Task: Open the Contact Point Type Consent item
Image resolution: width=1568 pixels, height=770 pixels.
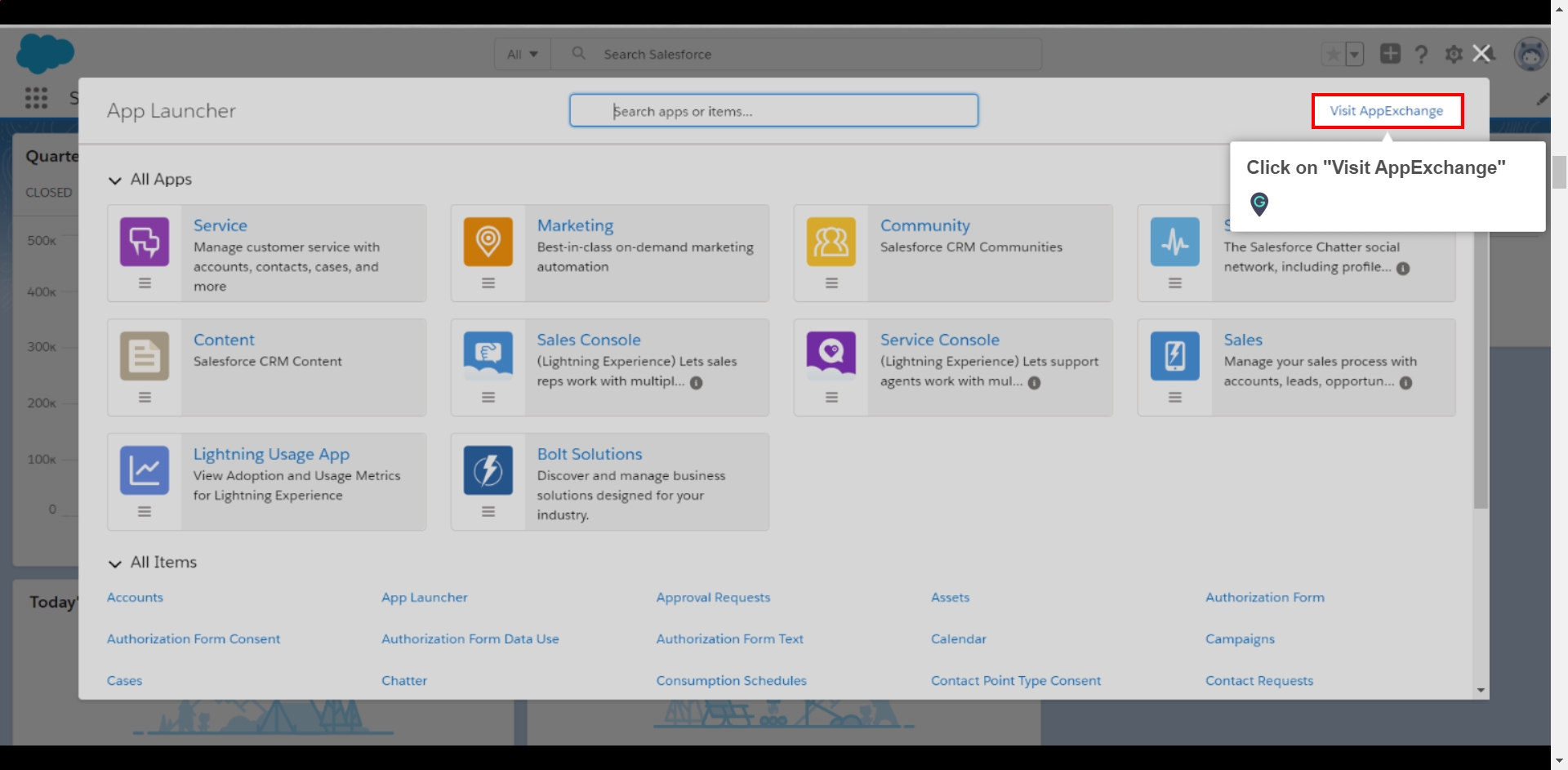Action: (x=1016, y=681)
